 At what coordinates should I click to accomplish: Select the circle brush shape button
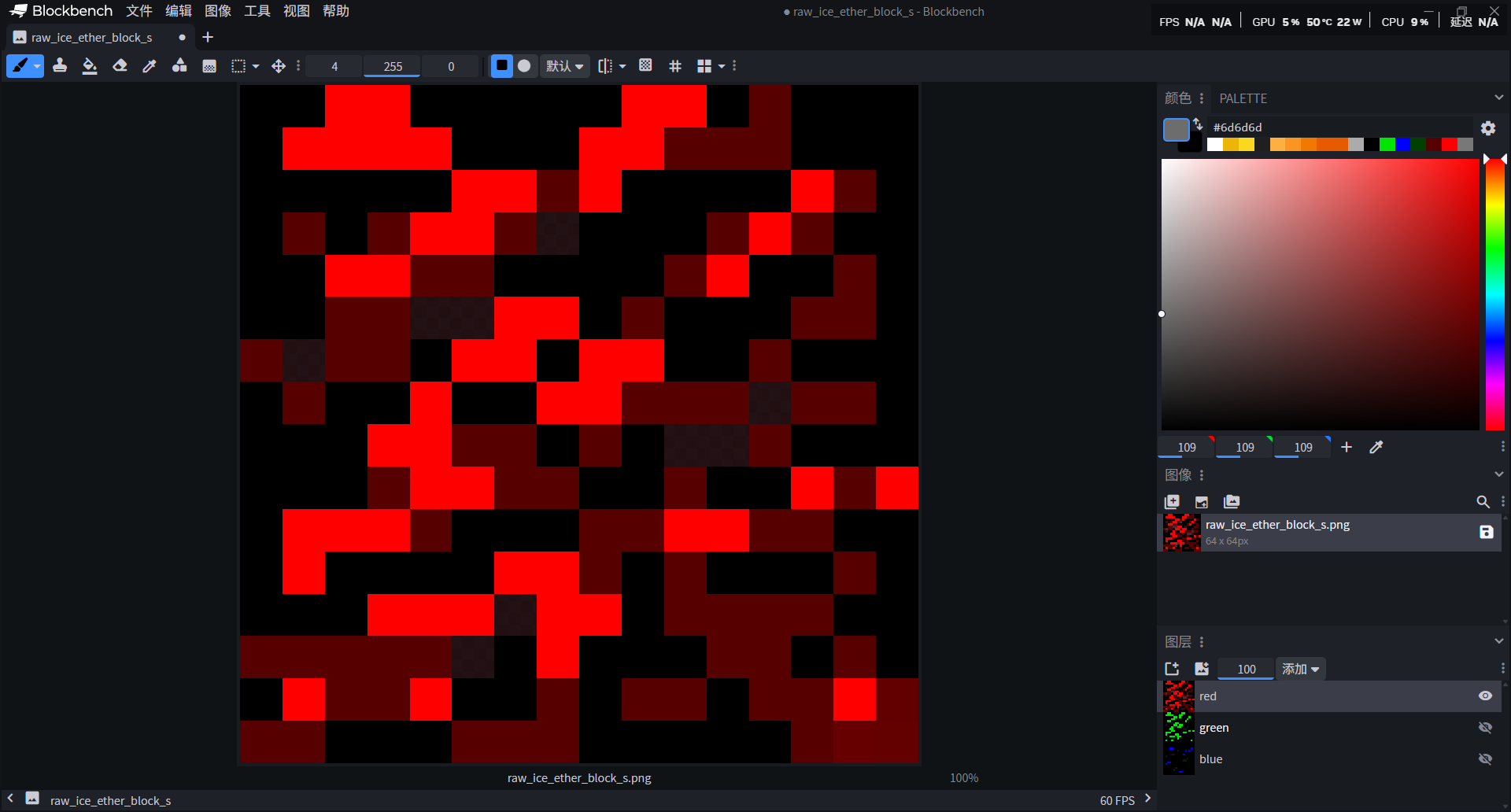click(524, 66)
